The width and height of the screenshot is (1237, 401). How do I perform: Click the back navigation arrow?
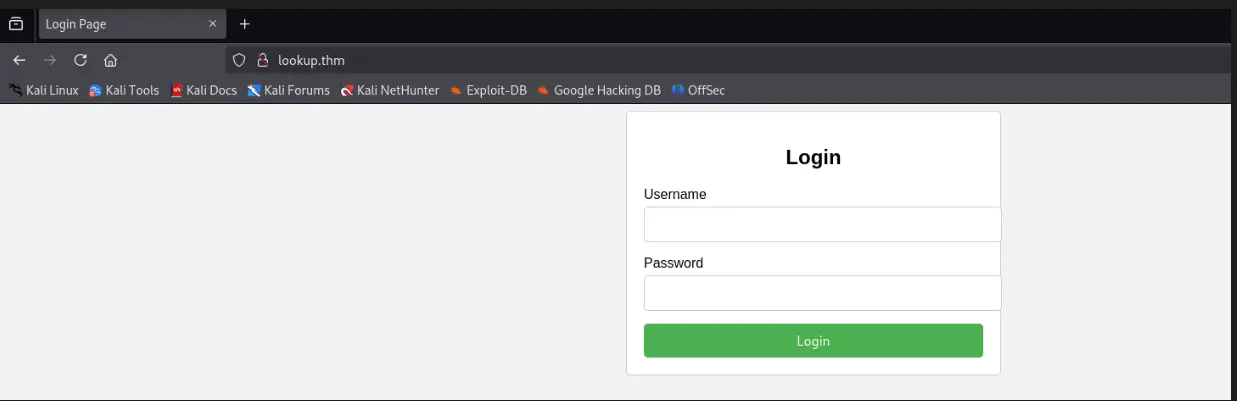[x=19, y=60]
